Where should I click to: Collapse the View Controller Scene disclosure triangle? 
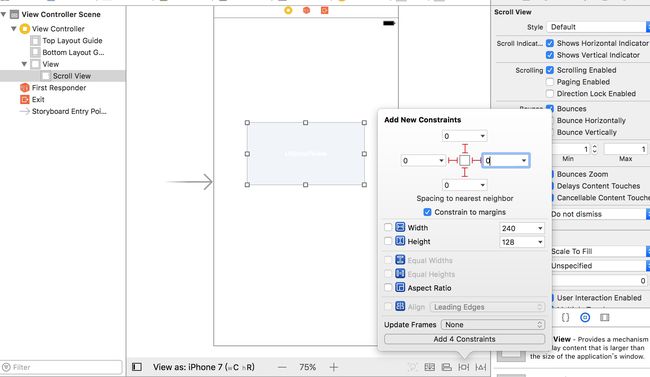[x=4, y=15]
